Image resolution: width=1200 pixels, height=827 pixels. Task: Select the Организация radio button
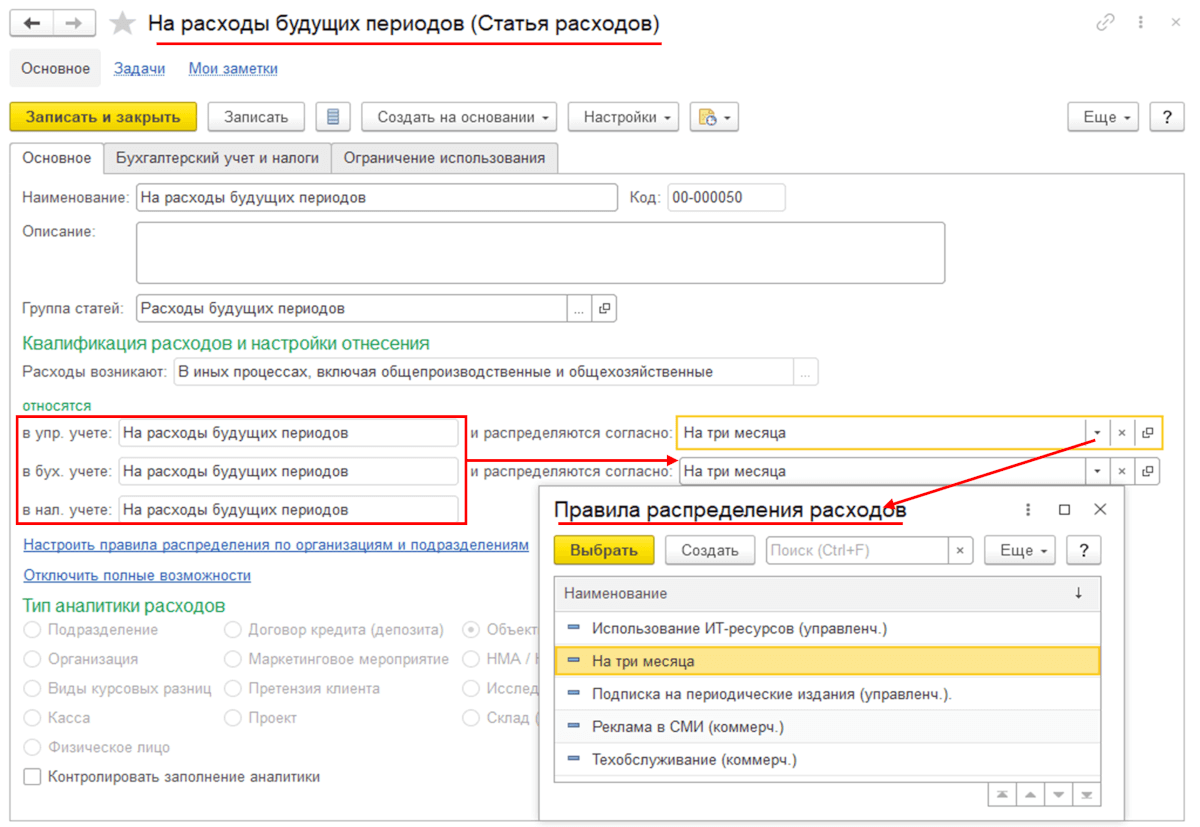click(32, 659)
